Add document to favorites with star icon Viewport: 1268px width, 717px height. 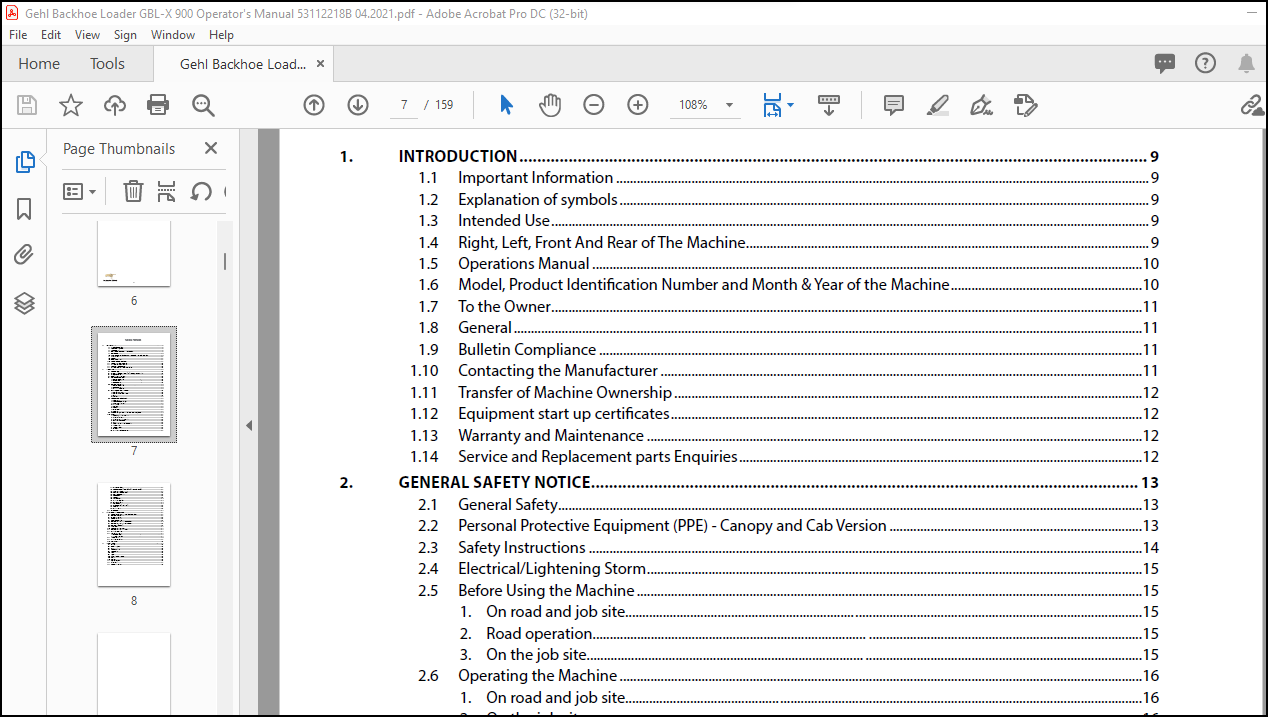[71, 105]
